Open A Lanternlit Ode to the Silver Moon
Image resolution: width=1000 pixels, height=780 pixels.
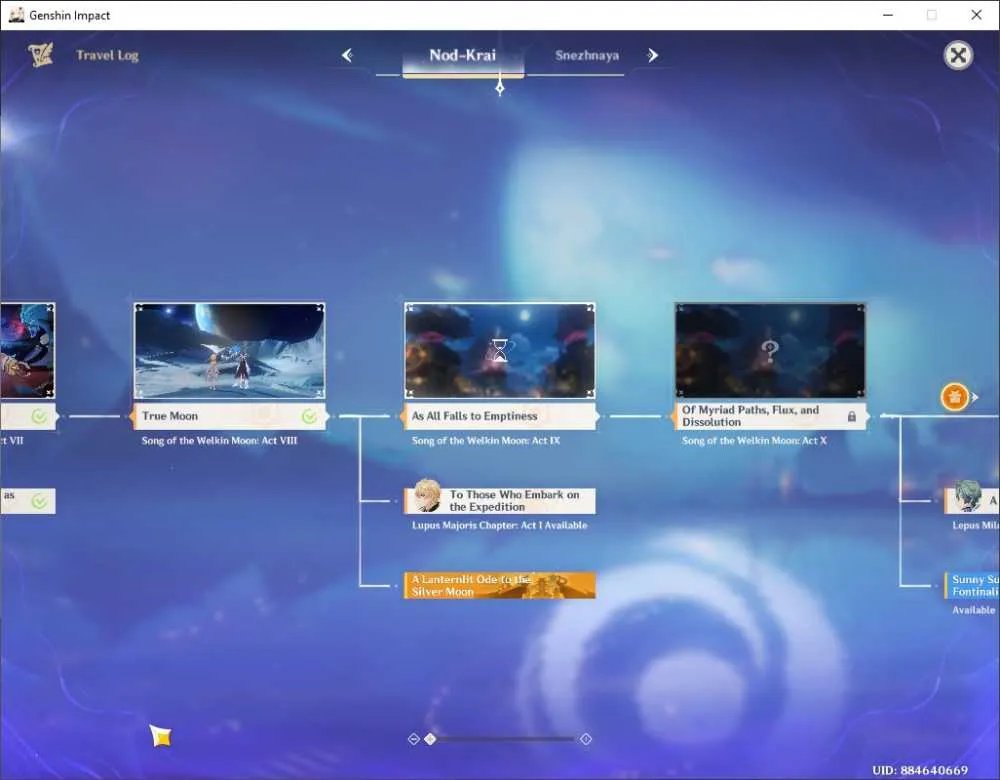point(500,585)
